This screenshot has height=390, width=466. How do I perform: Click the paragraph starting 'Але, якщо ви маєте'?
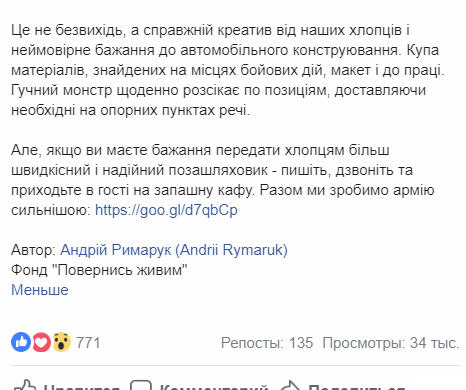coord(223,180)
